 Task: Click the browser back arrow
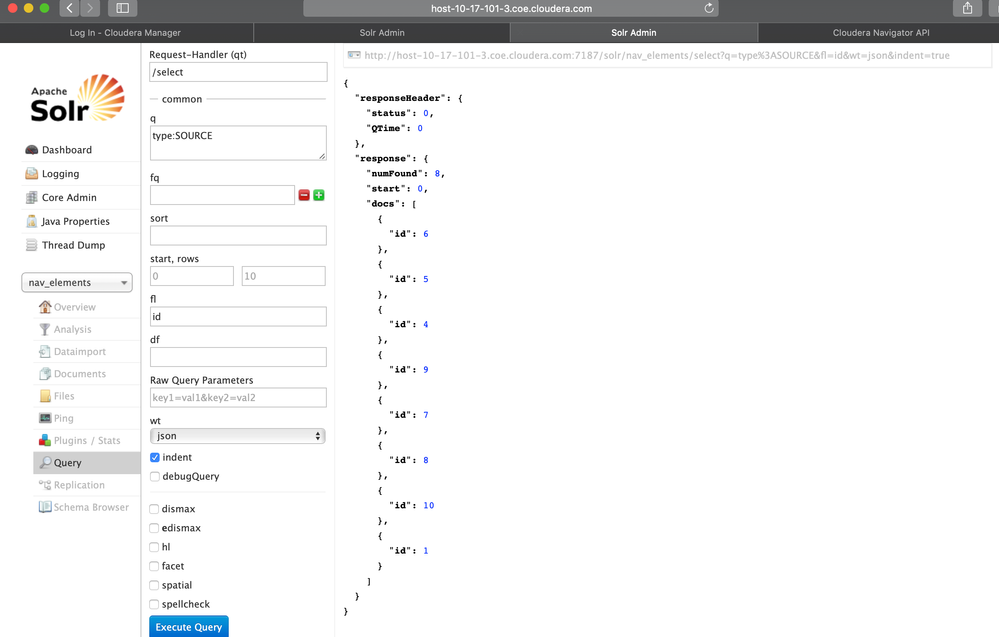point(69,8)
